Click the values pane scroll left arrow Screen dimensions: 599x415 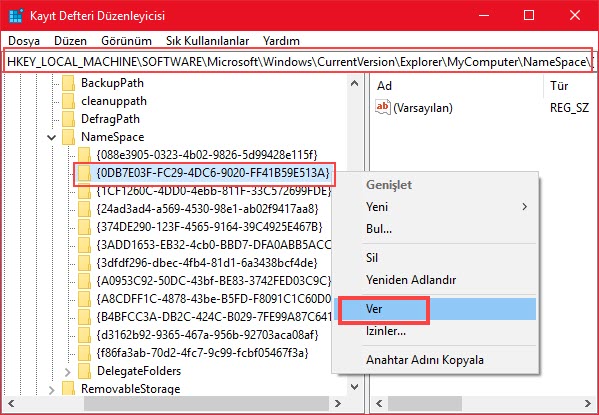(x=379, y=404)
